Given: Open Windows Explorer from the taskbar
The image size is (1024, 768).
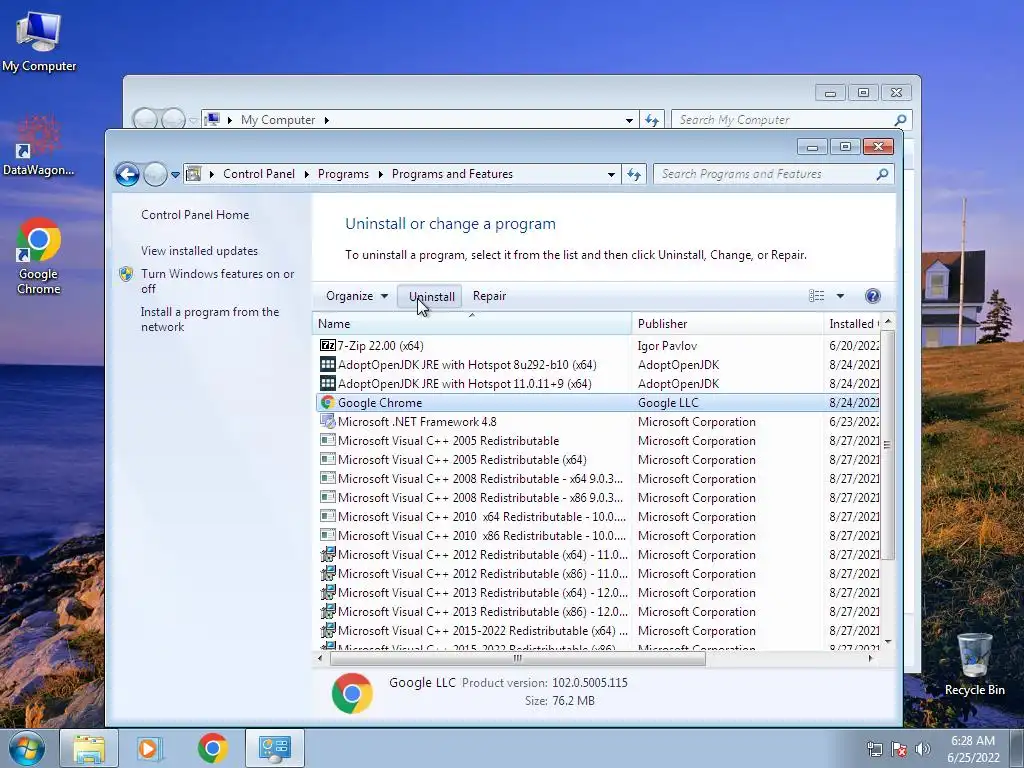Looking at the screenshot, I should pos(89,748).
